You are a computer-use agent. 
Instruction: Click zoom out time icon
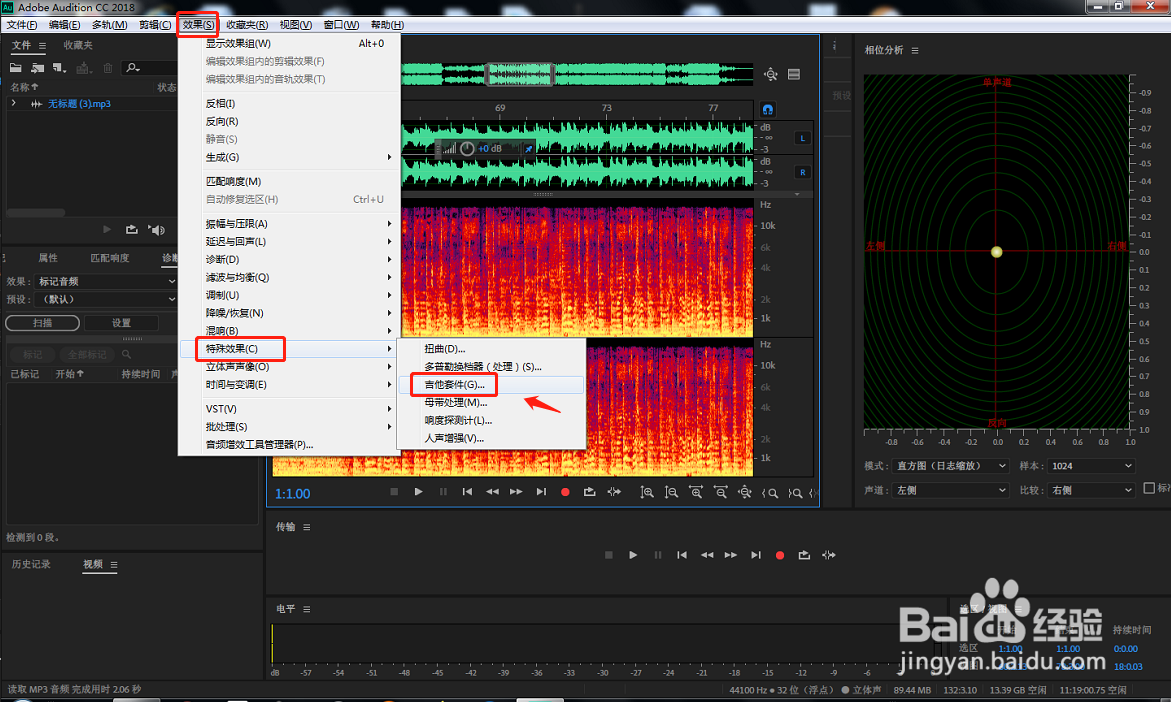(720, 492)
